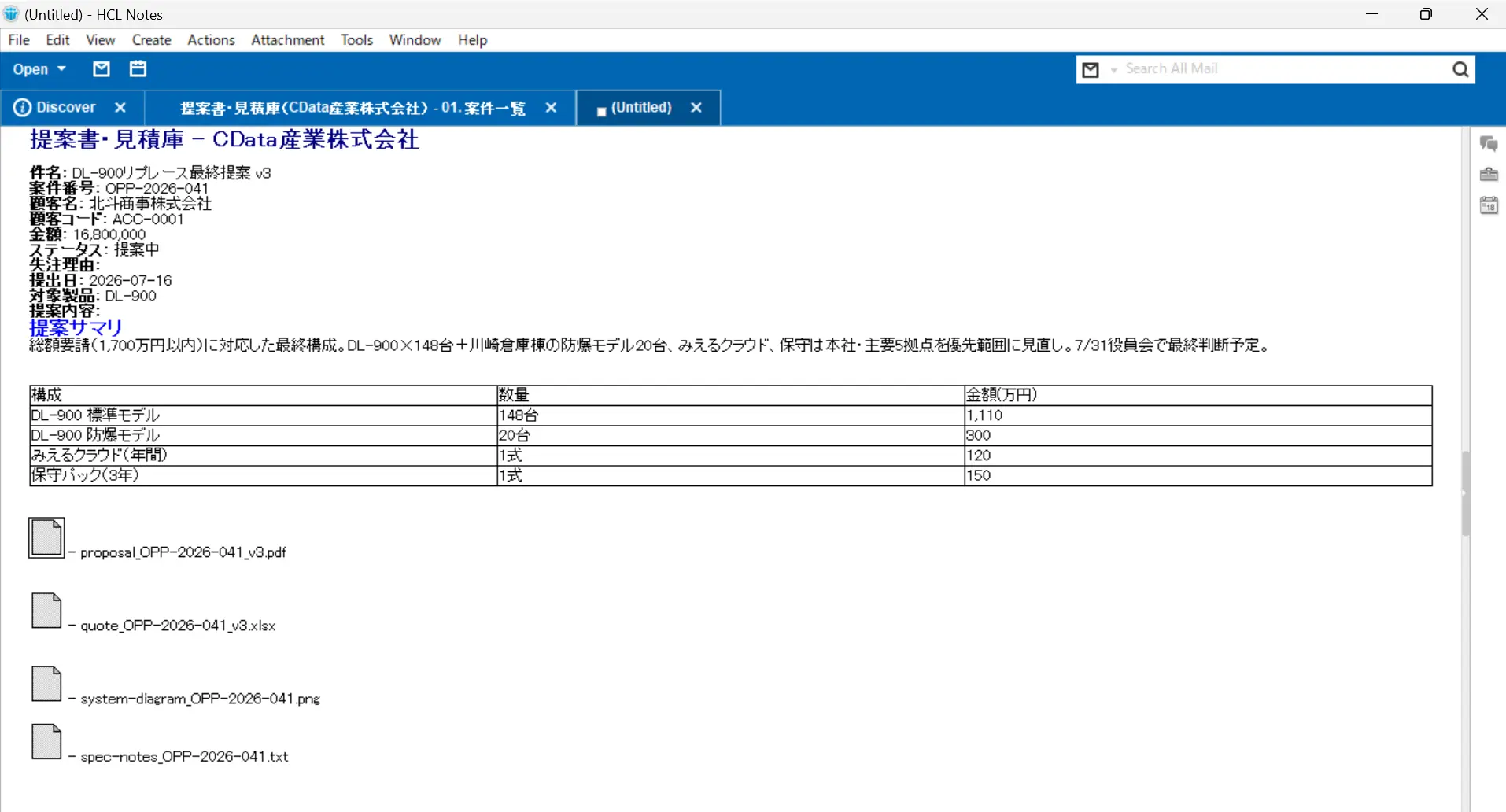Screen dimensions: 1506x812
Task: Select the (Untitled) tab
Action: click(641, 108)
